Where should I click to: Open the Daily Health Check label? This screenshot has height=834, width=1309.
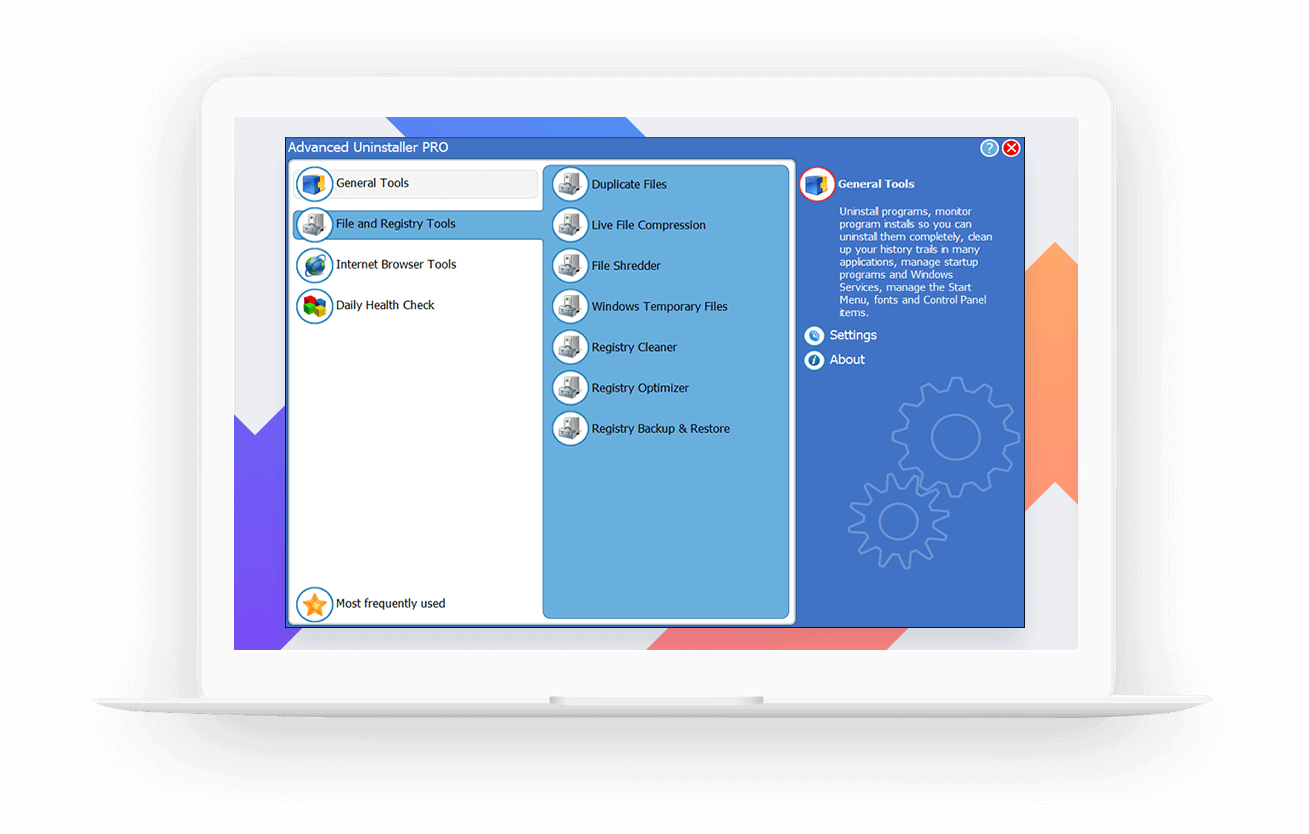385,305
